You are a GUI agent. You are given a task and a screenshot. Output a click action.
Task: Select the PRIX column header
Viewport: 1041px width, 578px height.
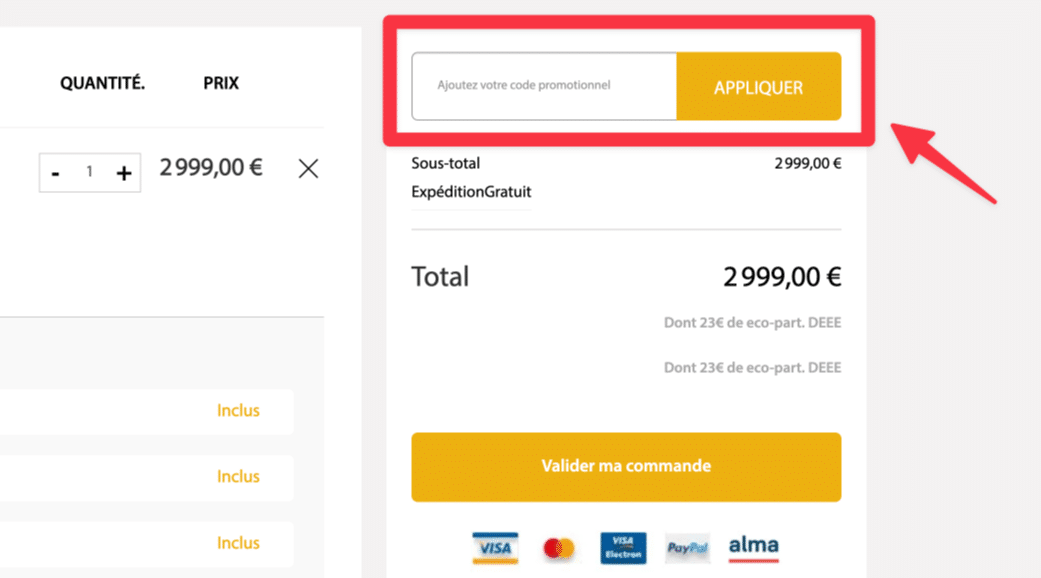pyautogui.click(x=220, y=83)
